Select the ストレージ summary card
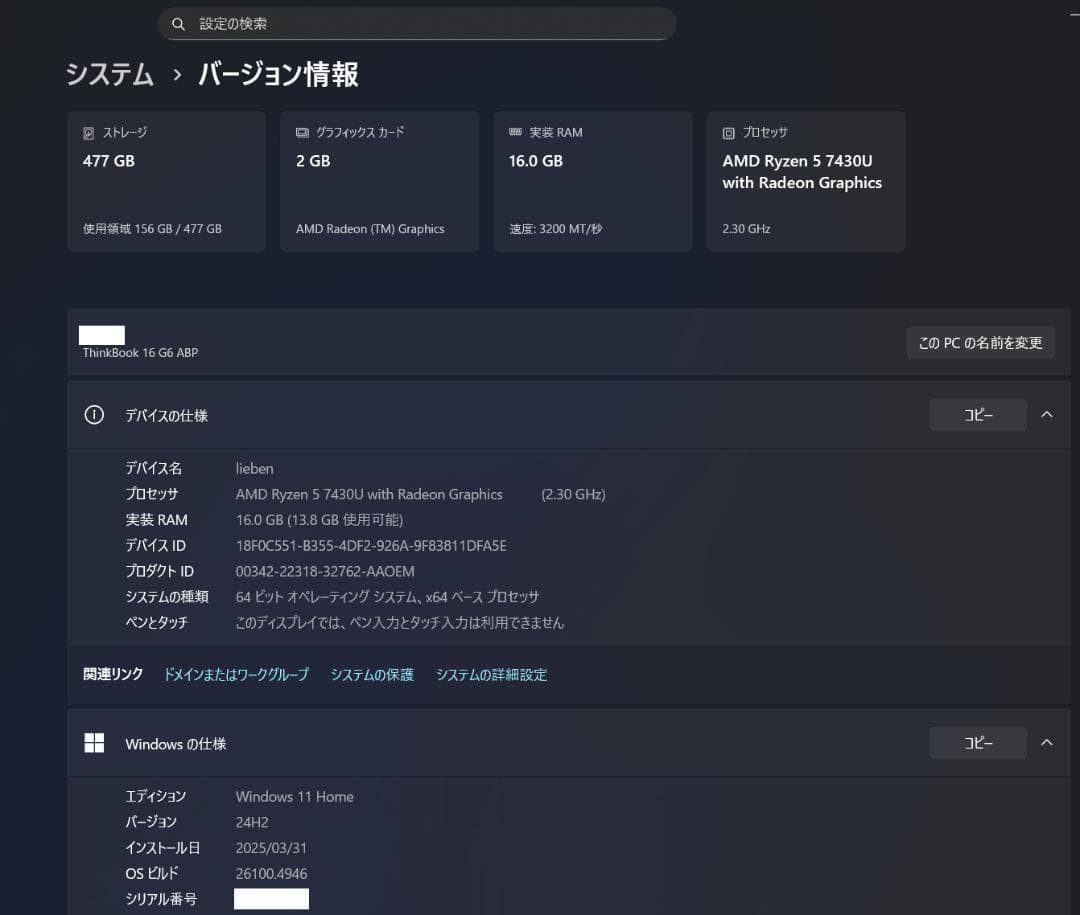The image size is (1080, 915). coord(166,180)
